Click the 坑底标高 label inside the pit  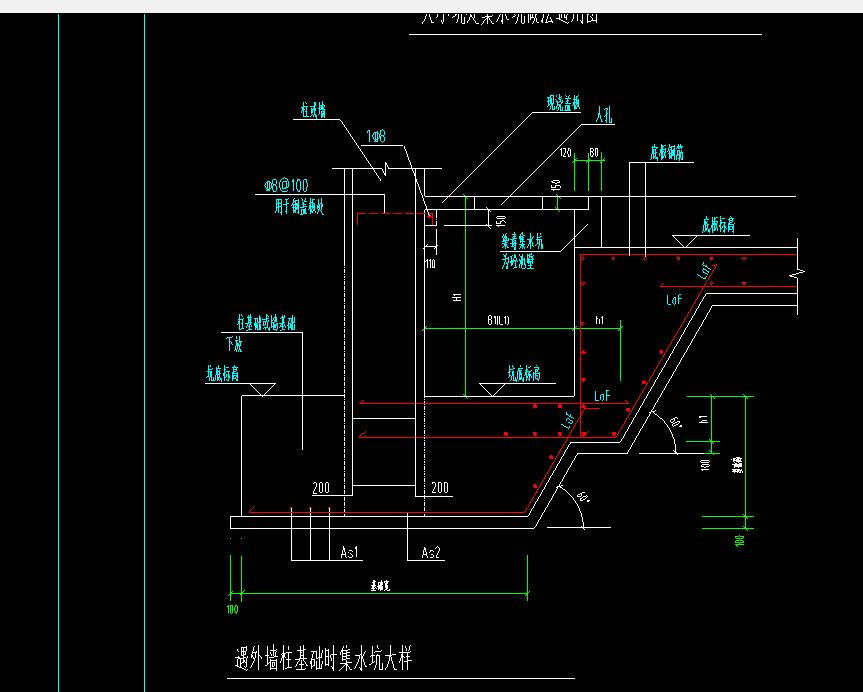[x=523, y=374]
